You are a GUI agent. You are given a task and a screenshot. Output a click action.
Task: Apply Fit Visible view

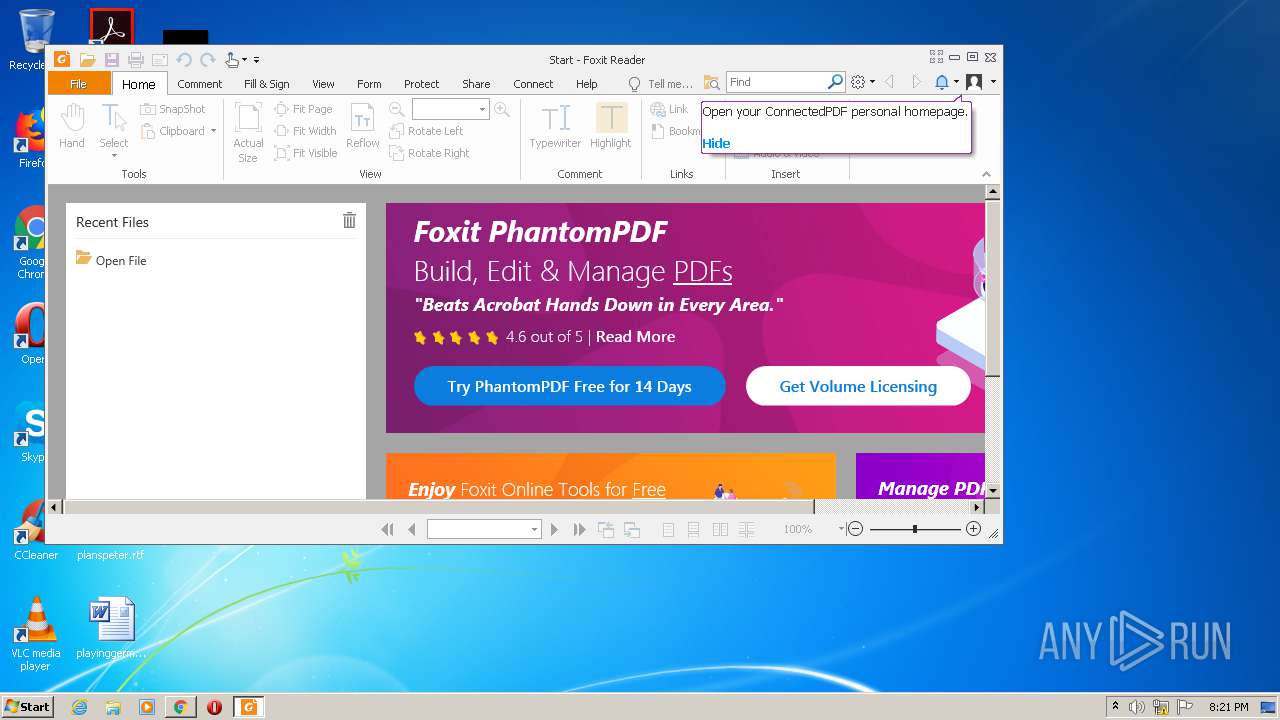[306, 153]
